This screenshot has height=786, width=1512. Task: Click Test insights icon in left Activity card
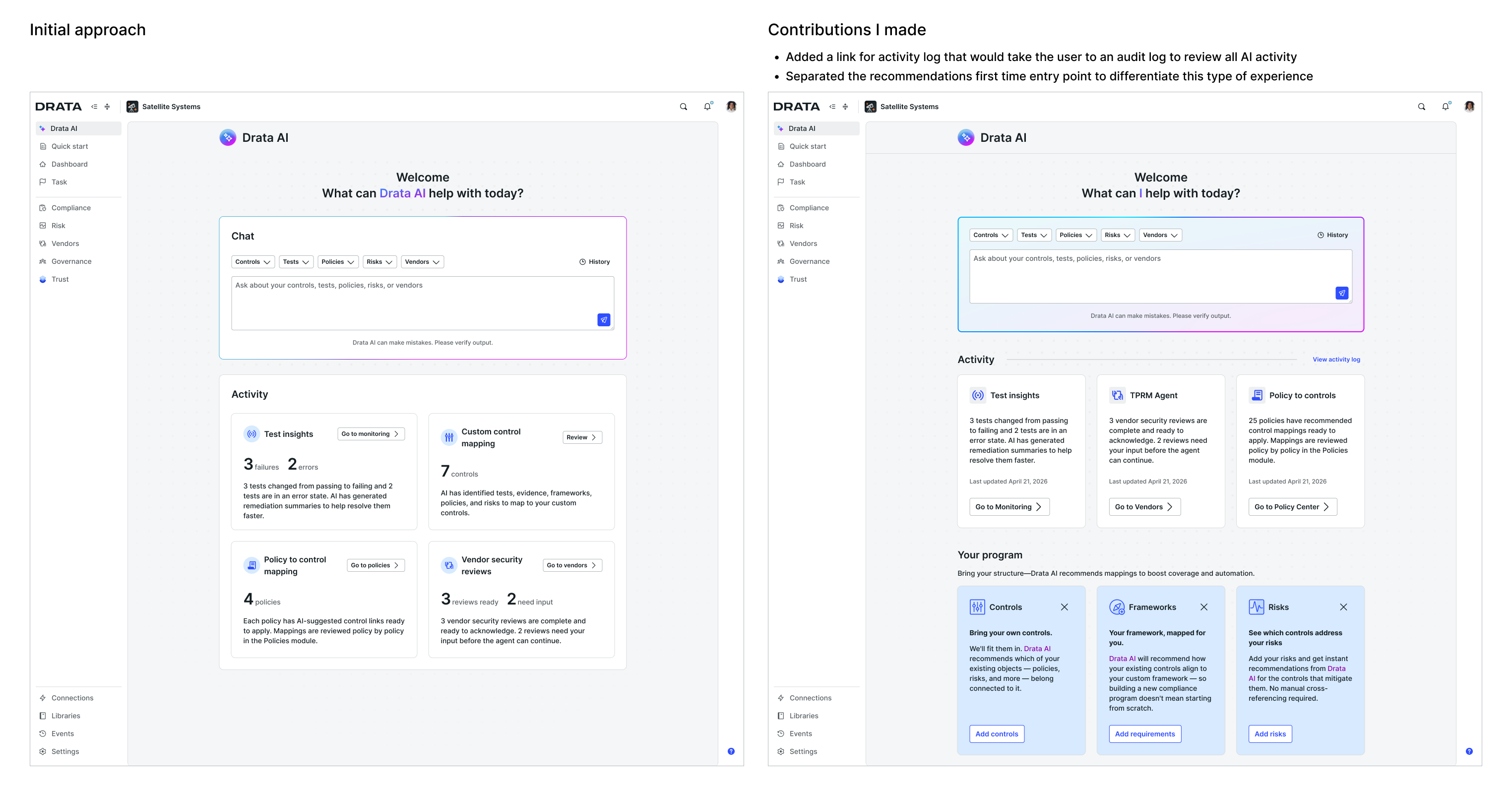[251, 434]
